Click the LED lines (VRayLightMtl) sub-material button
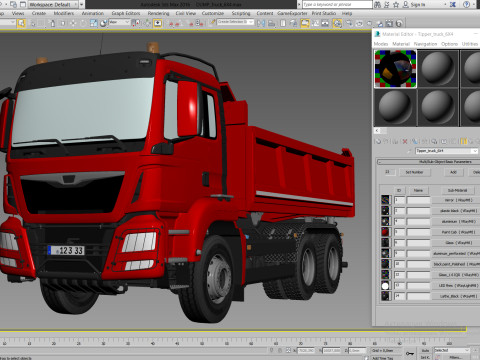This screenshot has width=480, height=360. tap(458, 285)
